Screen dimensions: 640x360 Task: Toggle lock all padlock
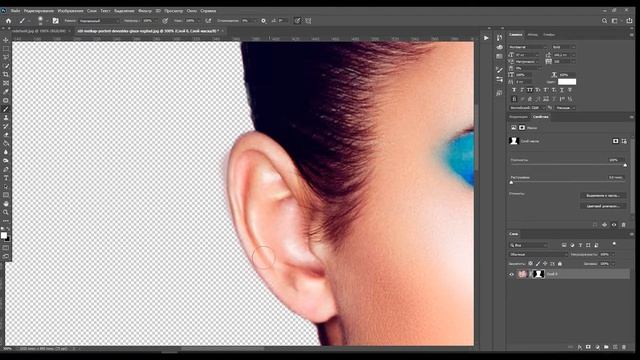click(x=560, y=264)
